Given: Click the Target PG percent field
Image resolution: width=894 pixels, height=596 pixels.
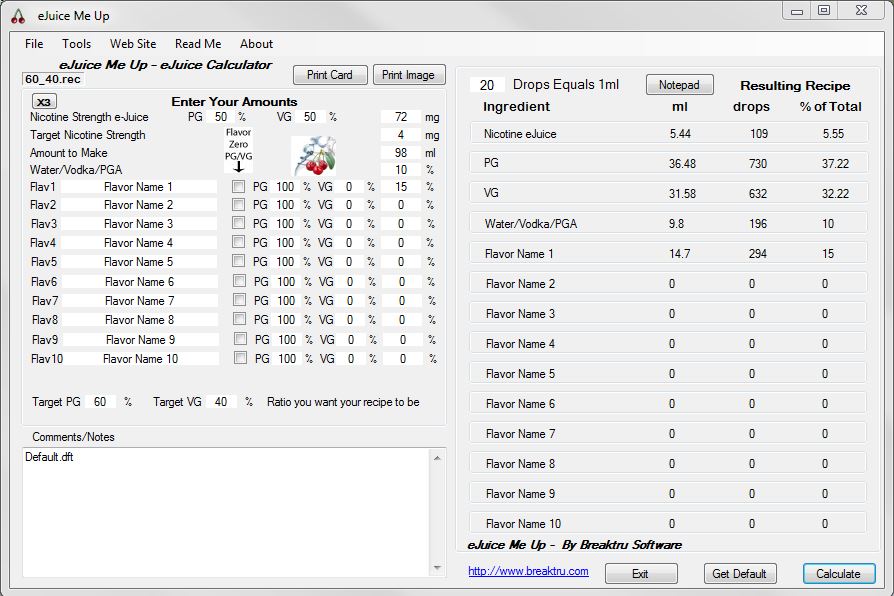Looking at the screenshot, I should 100,402.
